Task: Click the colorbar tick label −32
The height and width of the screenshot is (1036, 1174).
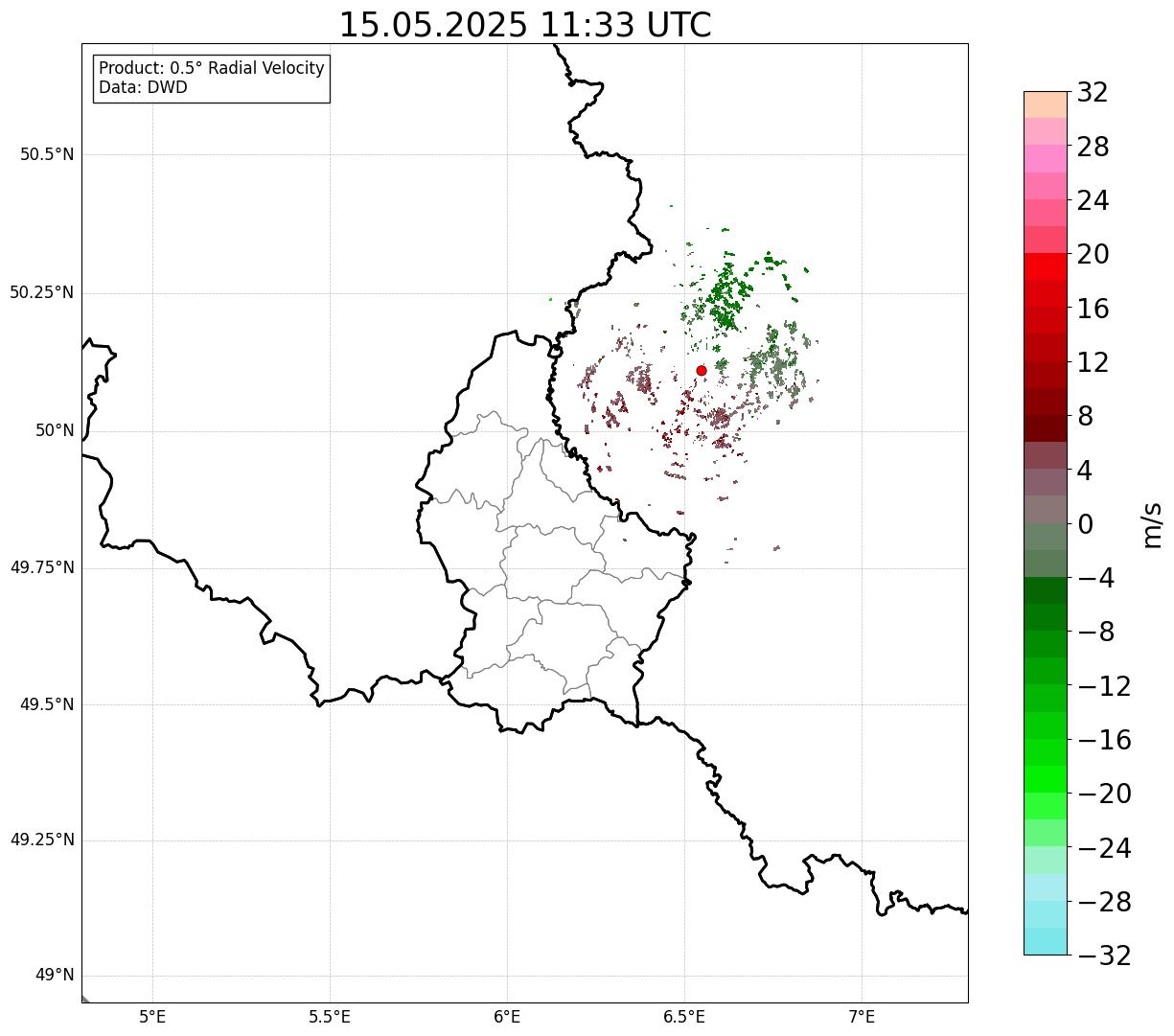Action: coord(1104,955)
